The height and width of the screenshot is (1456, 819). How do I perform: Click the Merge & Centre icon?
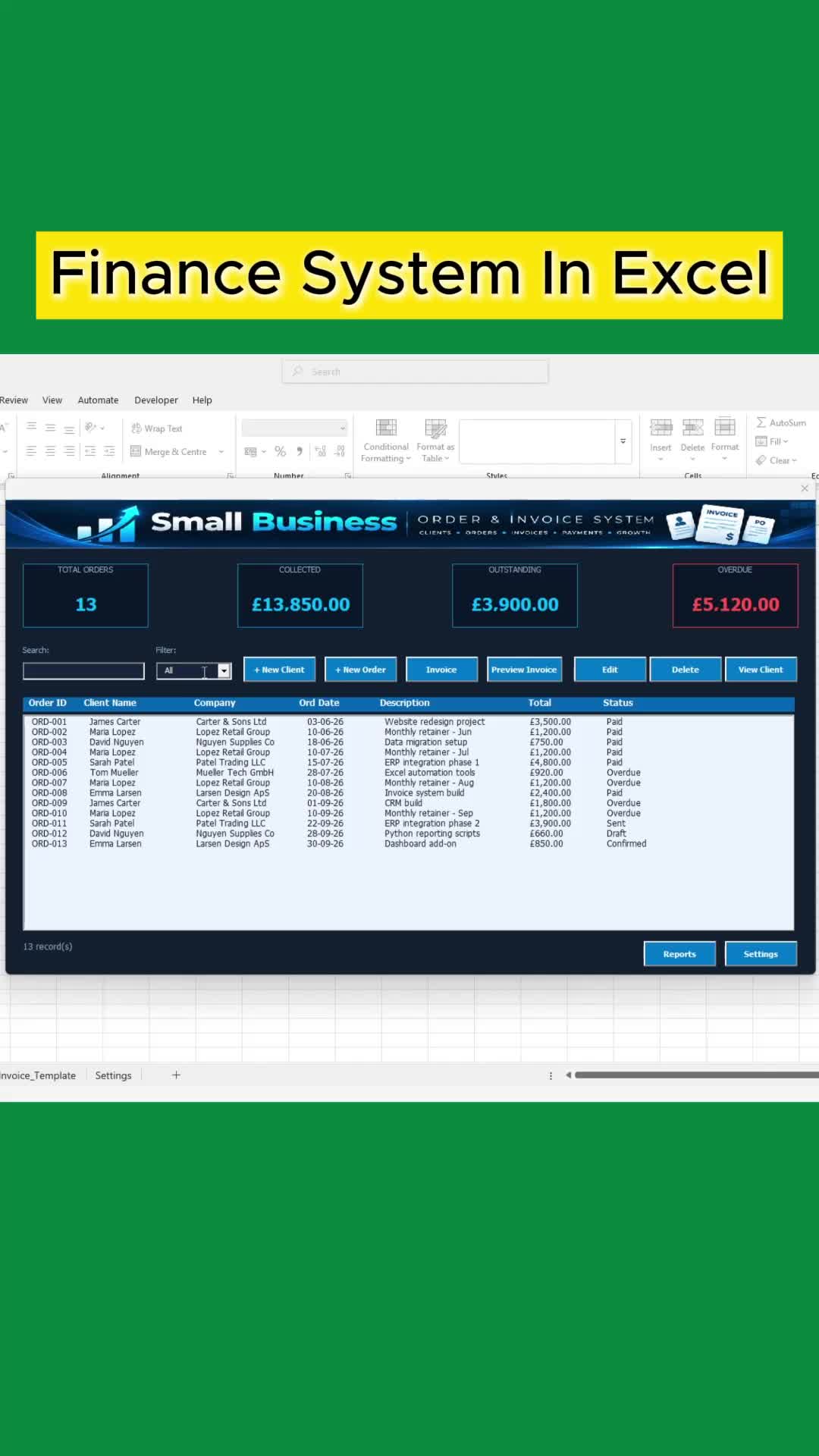(x=136, y=451)
